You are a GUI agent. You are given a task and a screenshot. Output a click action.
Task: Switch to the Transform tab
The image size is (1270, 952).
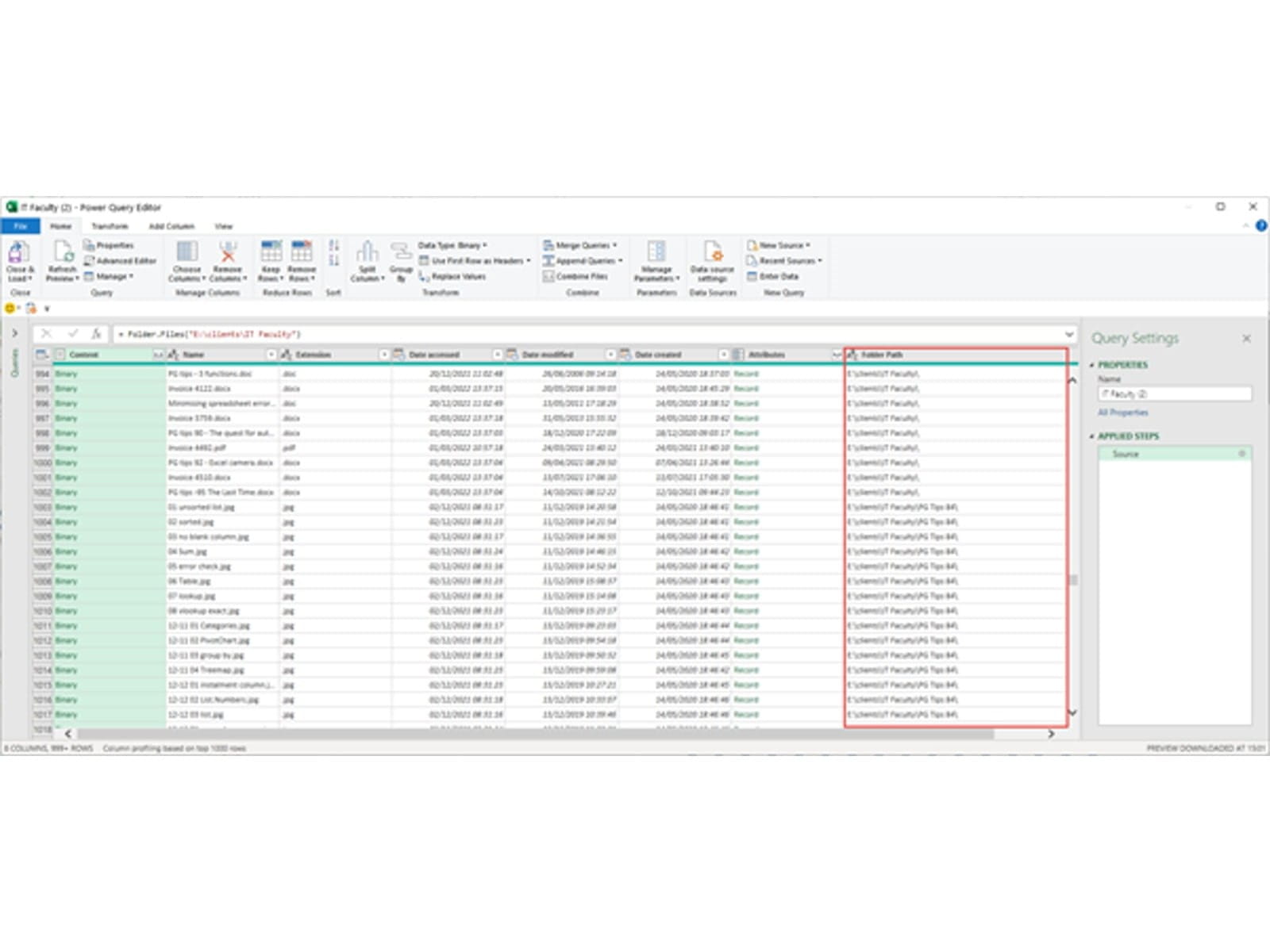click(x=110, y=227)
